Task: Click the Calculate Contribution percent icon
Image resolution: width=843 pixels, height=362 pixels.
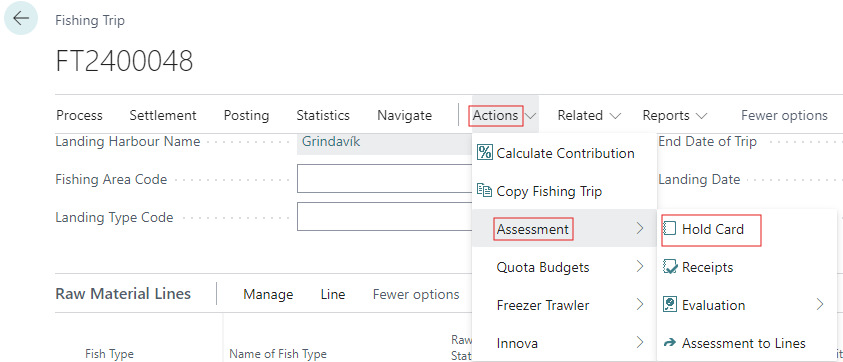Action: 485,153
